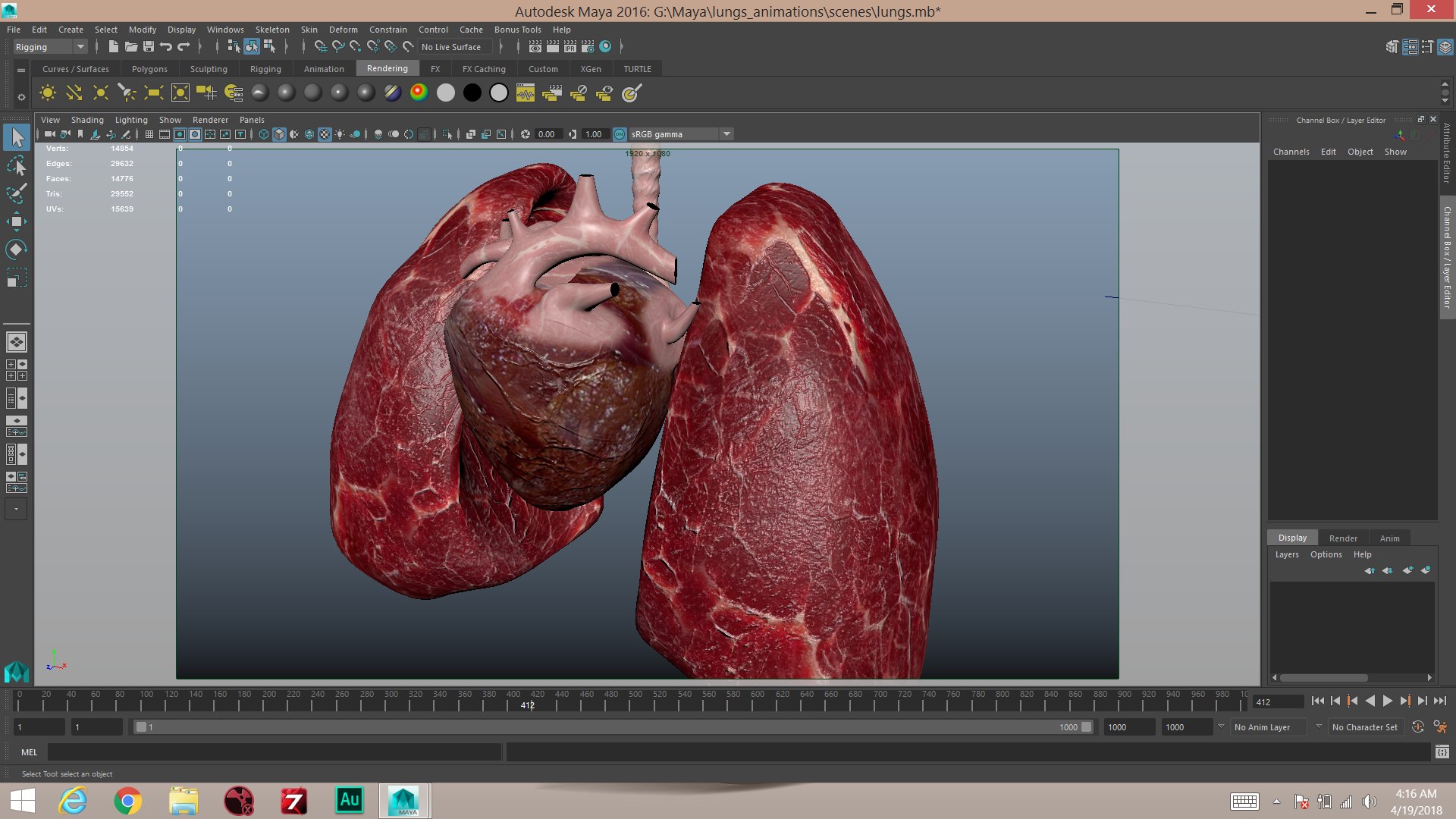Select the Ambient Light shelf icon
This screenshot has height=819, width=1456.
(48, 93)
